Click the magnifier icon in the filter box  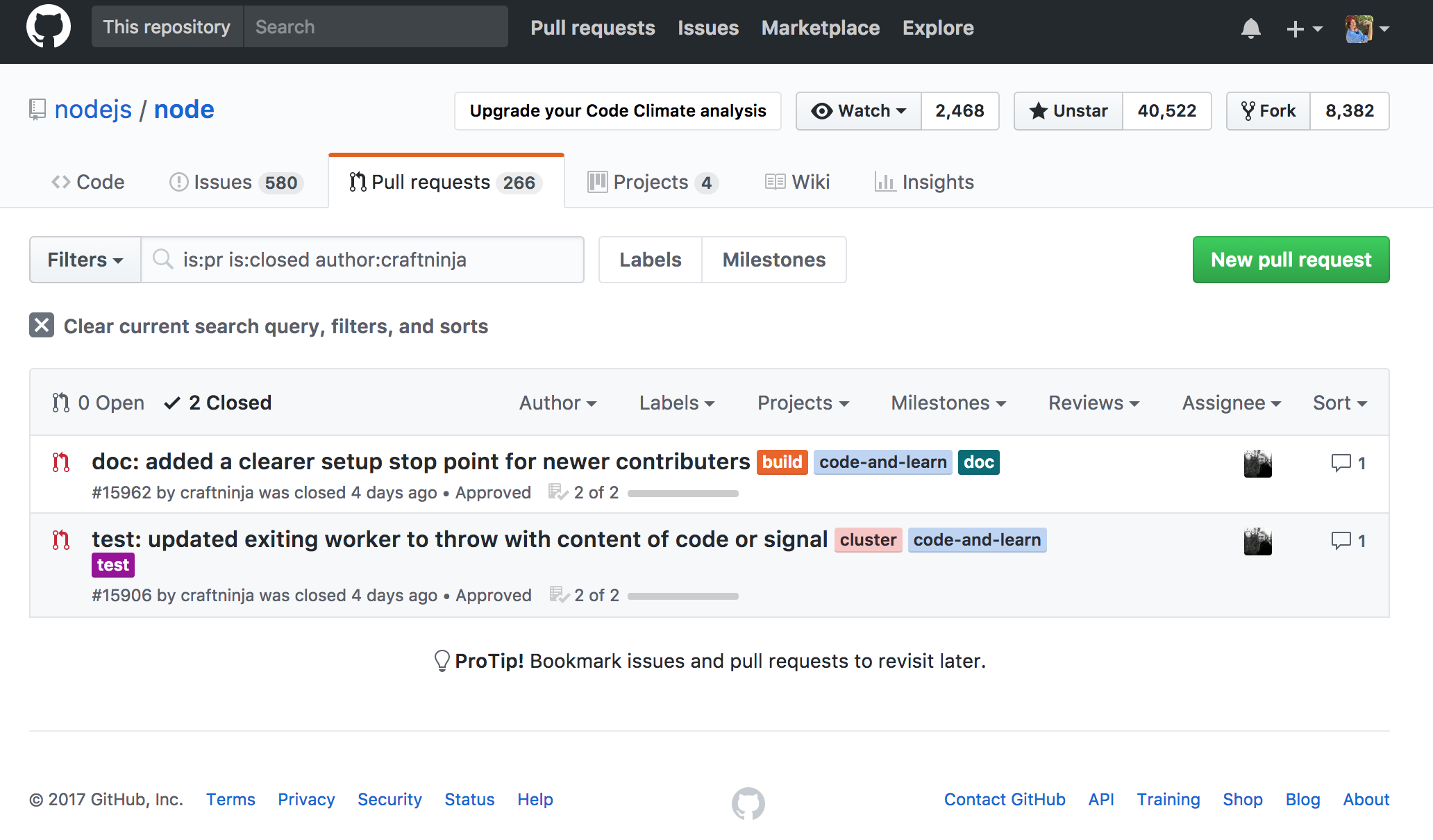163,259
